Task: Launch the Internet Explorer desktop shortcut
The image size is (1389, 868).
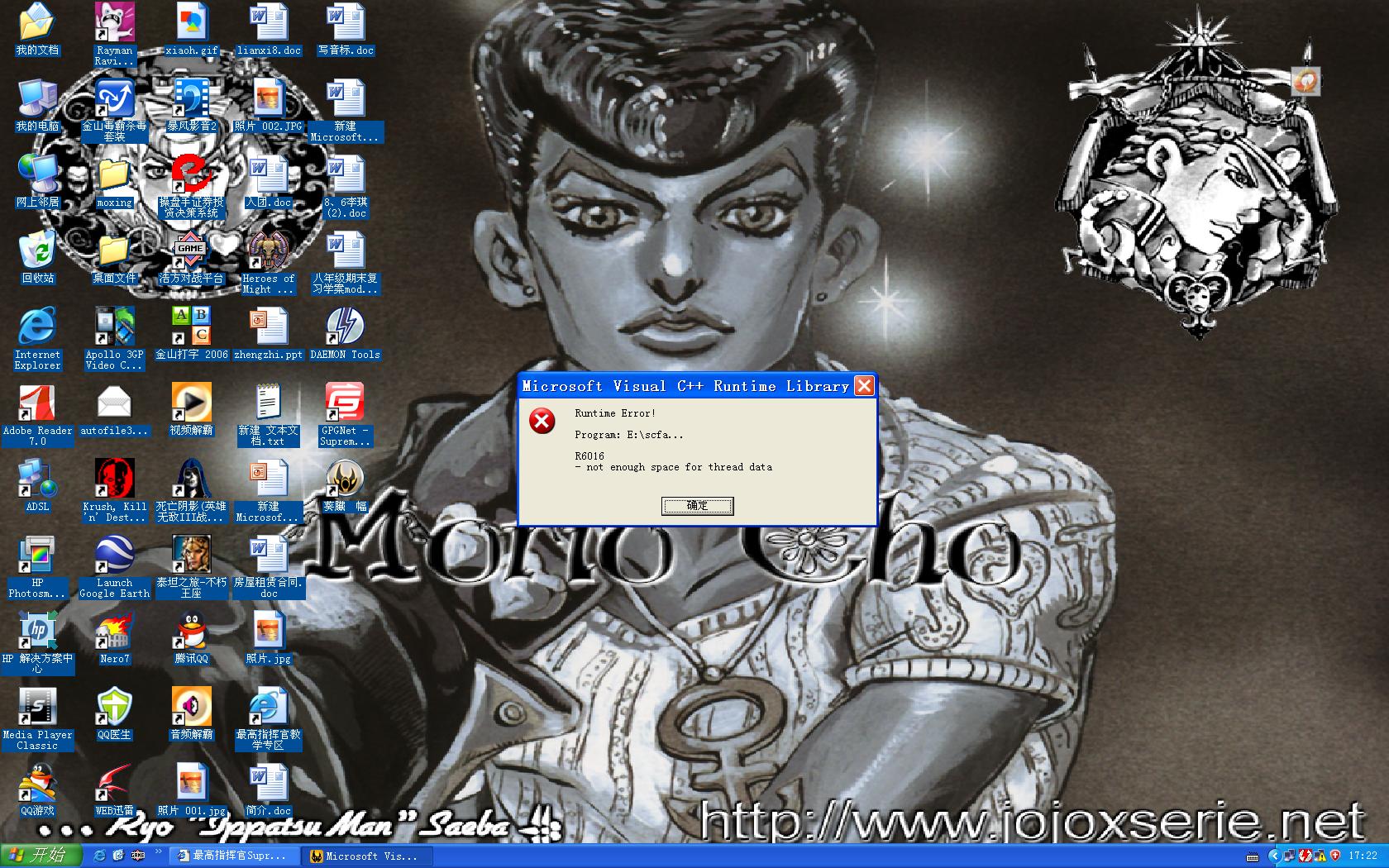Action: tap(37, 339)
